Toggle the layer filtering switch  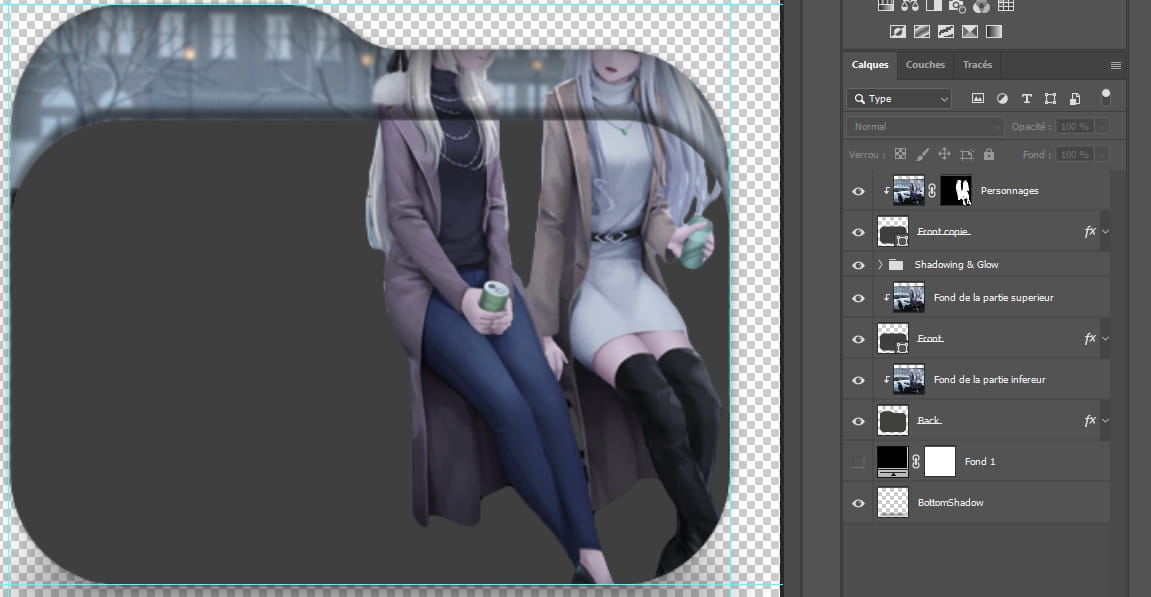1105,98
